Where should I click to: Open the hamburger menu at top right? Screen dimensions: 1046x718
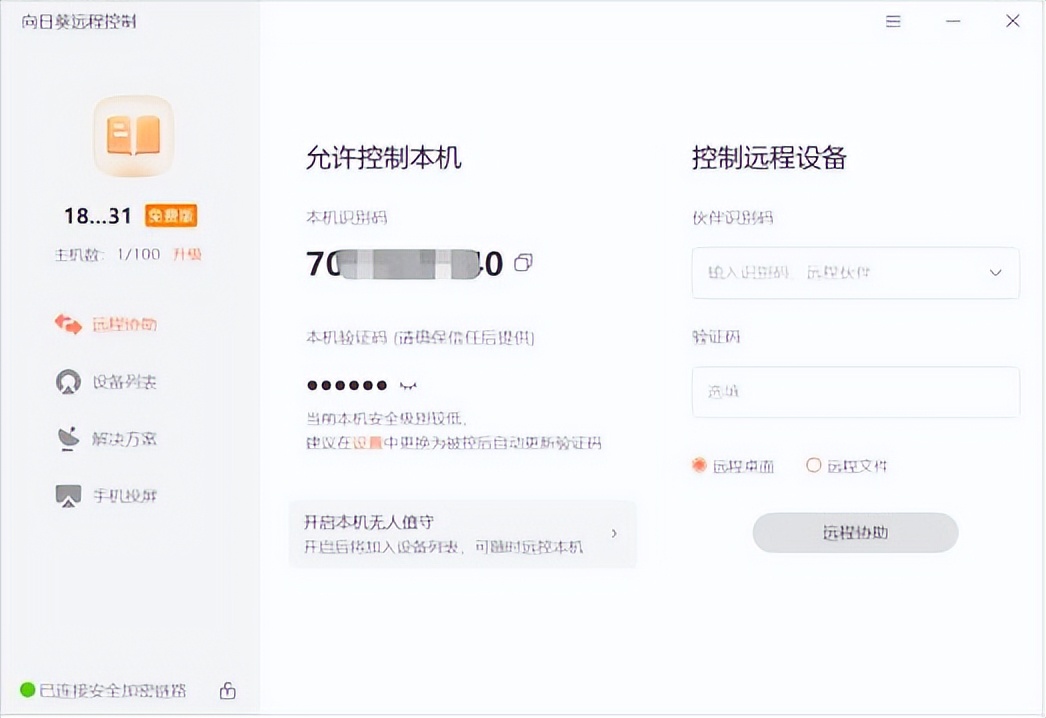click(893, 21)
